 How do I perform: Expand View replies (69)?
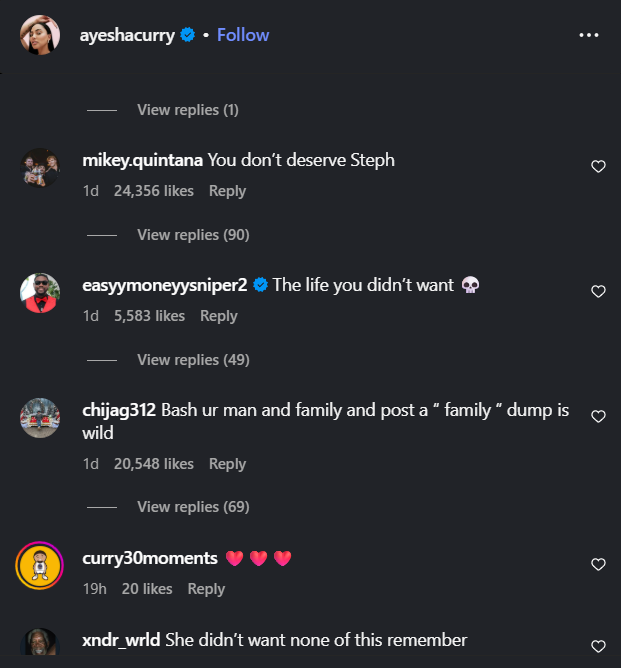193,507
